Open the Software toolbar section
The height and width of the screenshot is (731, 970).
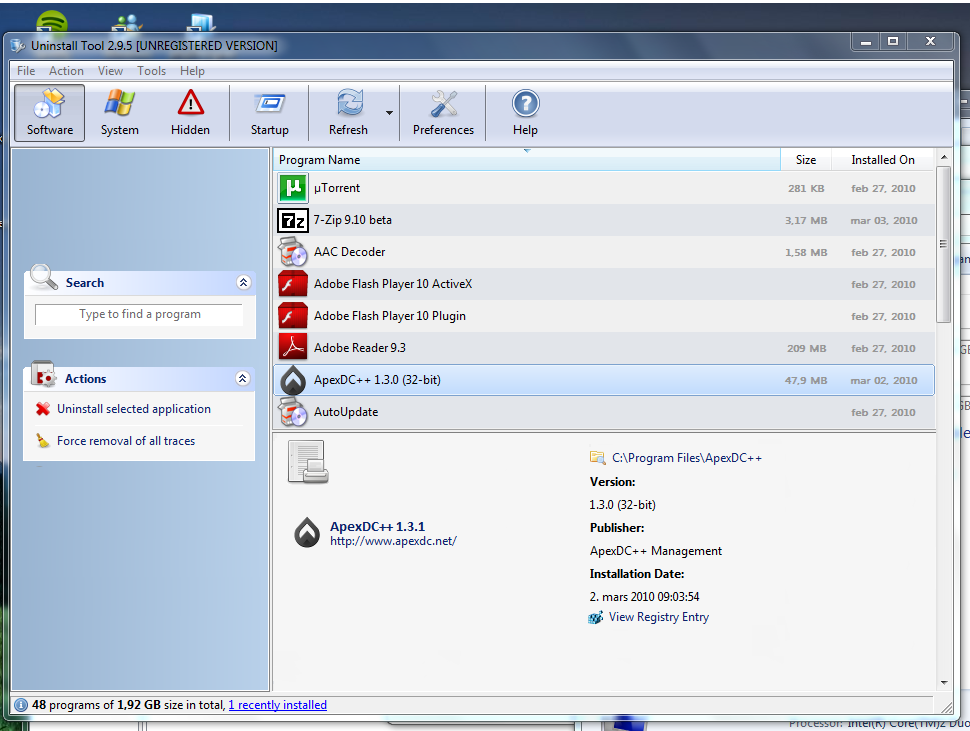pos(49,113)
